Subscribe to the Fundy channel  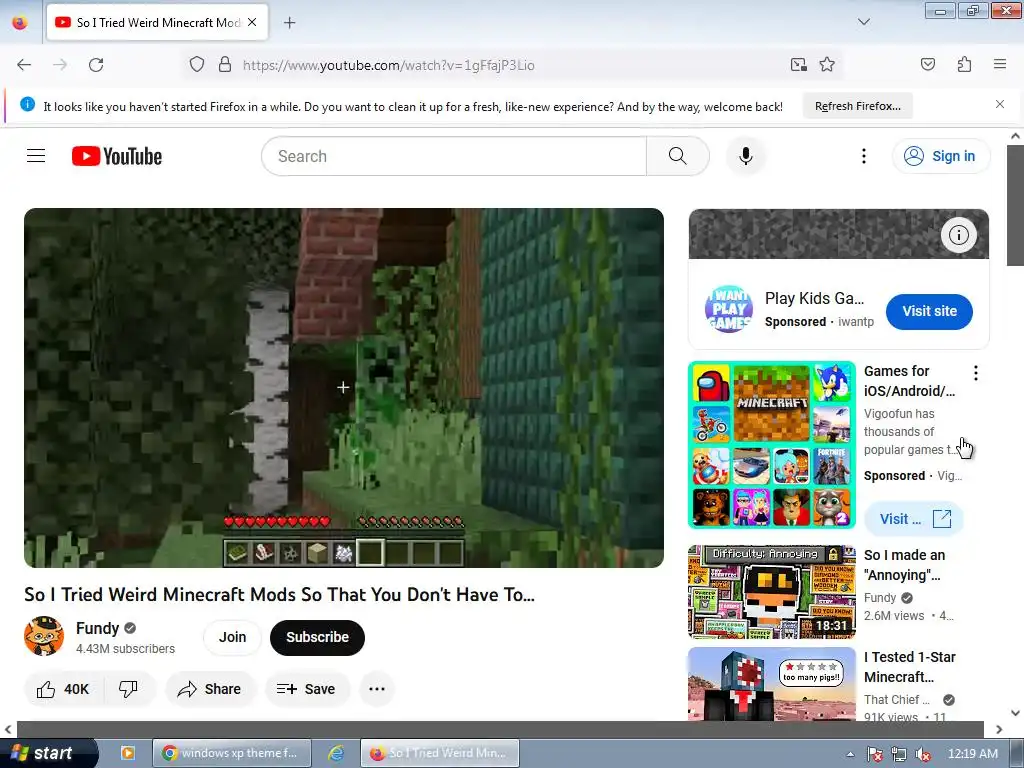pyautogui.click(x=317, y=637)
